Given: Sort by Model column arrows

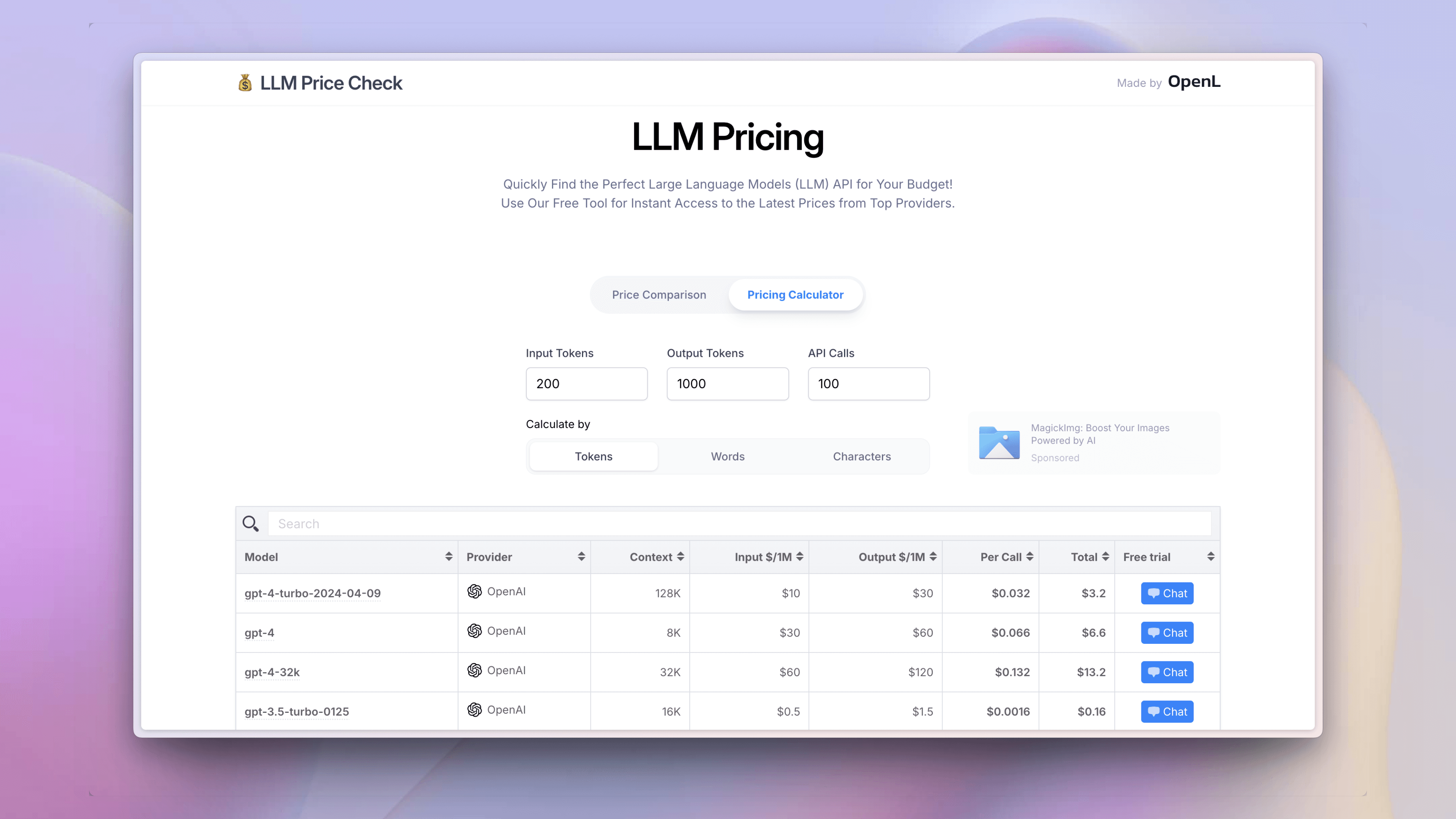Looking at the screenshot, I should click(x=448, y=557).
